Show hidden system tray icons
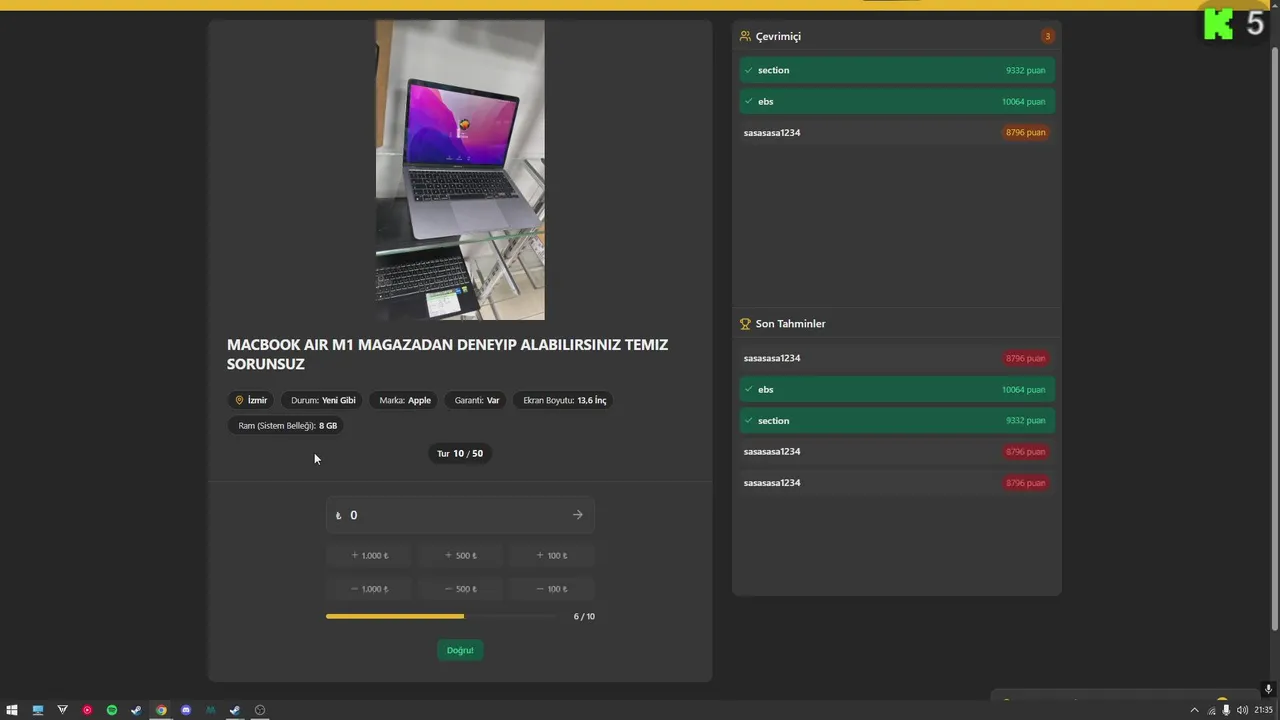This screenshot has width=1280, height=720. [1194, 710]
